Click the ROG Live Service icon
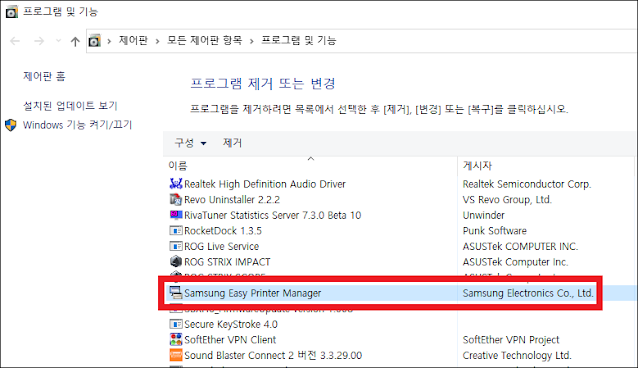Screen dimensions: 638x368 coord(176,246)
